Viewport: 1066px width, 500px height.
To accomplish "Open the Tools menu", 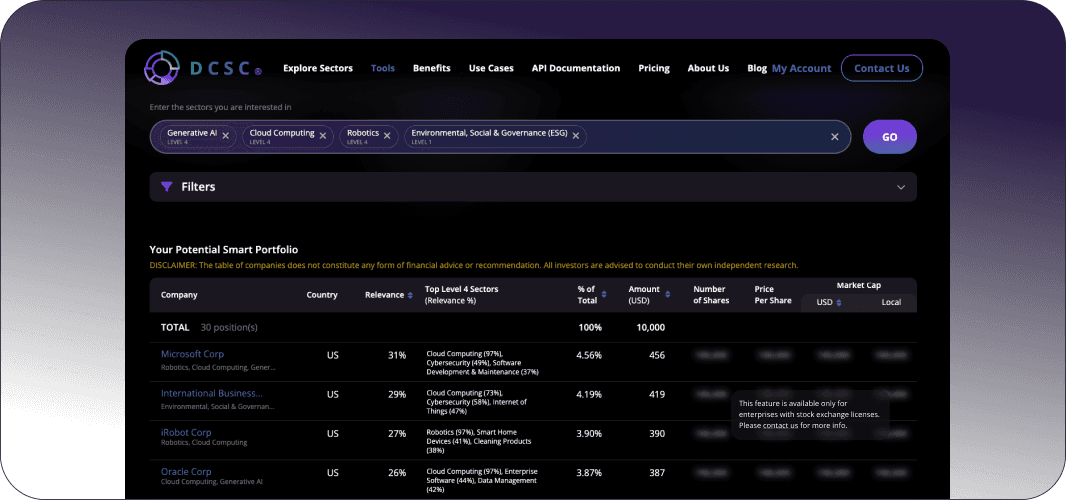I will click(383, 68).
